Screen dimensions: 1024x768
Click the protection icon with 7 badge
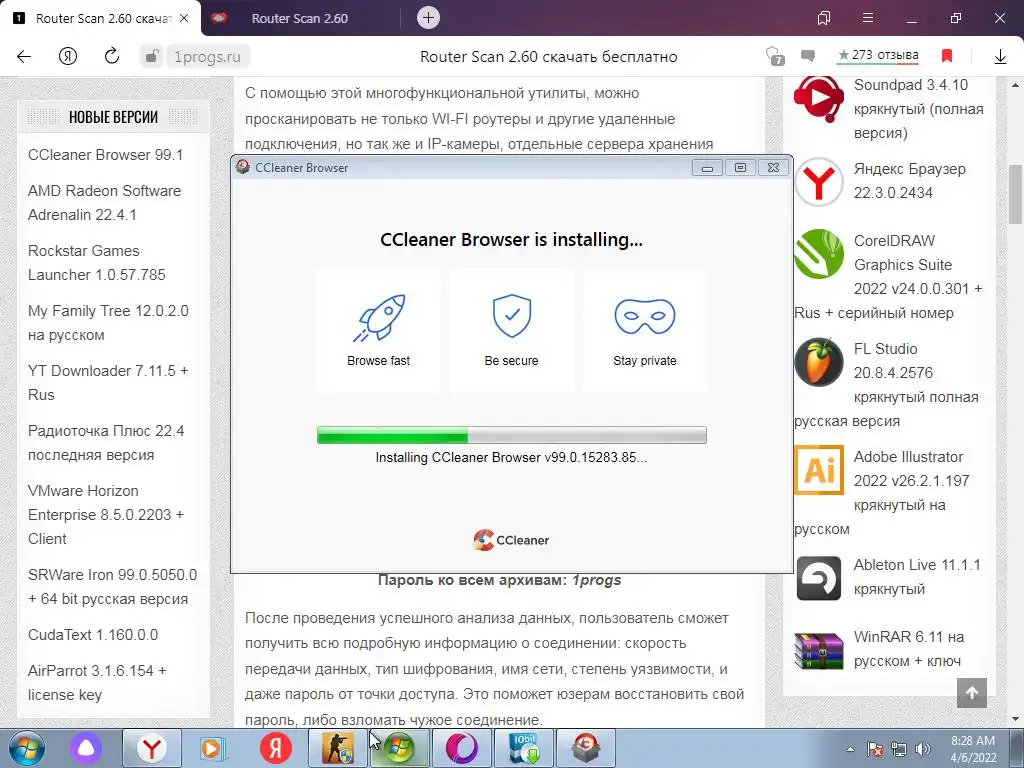point(775,56)
